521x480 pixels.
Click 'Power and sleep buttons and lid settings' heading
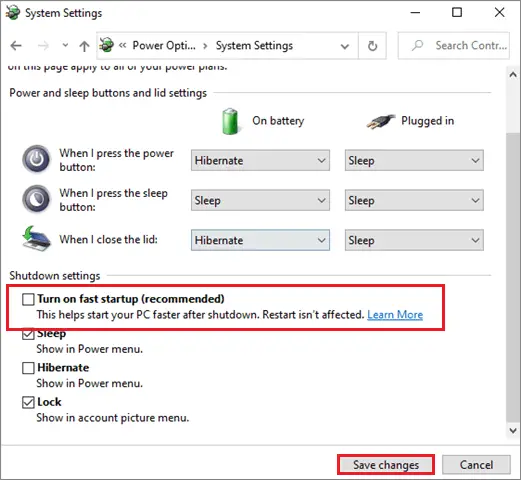[x=108, y=93]
